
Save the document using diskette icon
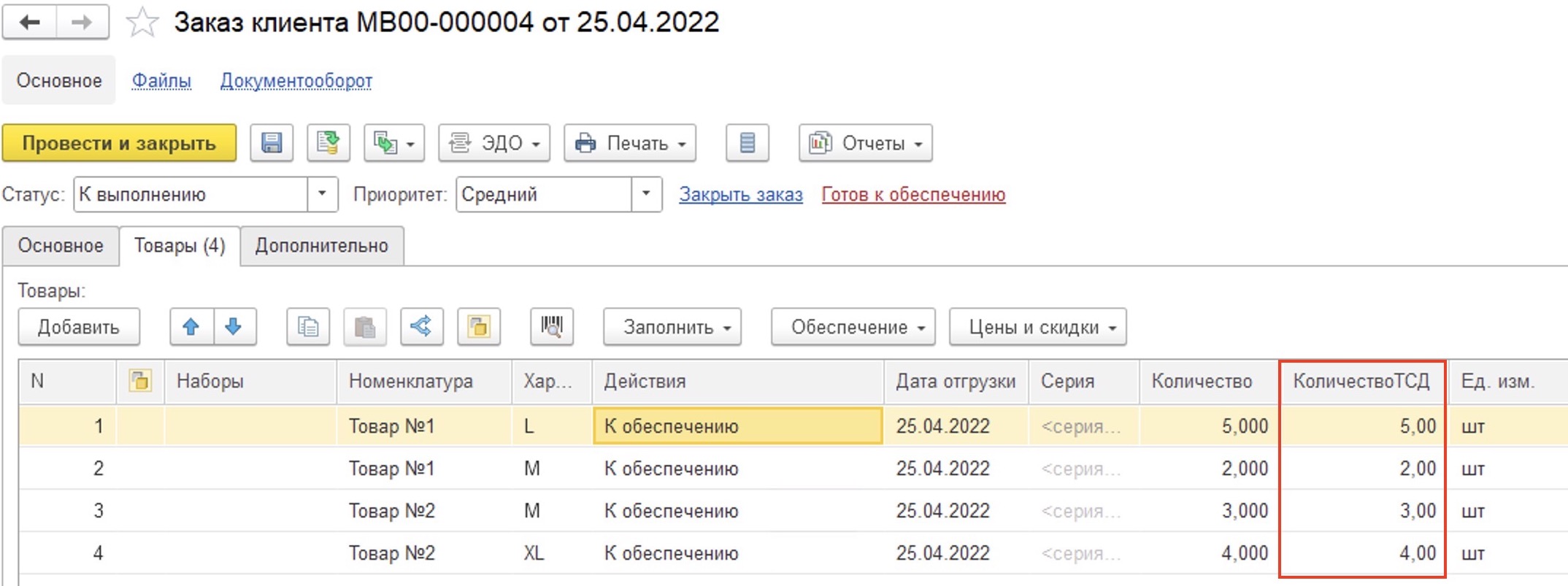click(272, 143)
